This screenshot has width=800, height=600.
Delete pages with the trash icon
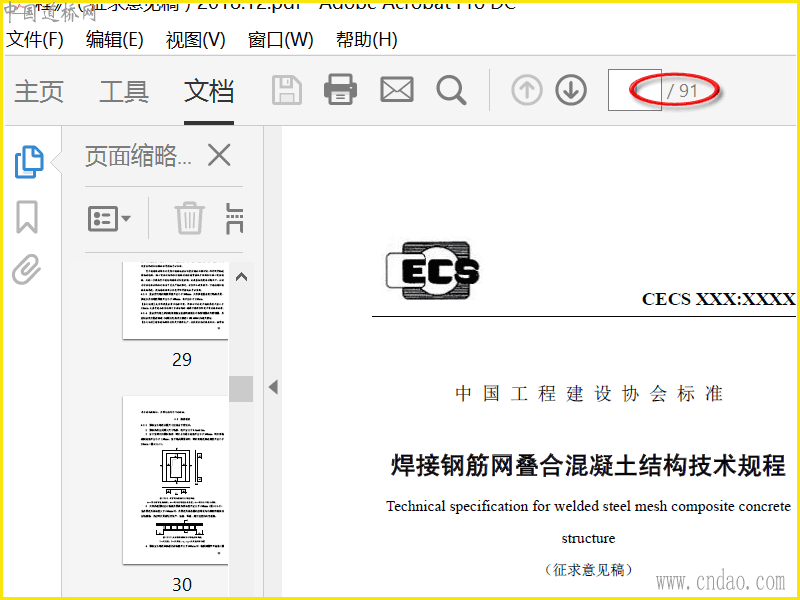[189, 218]
